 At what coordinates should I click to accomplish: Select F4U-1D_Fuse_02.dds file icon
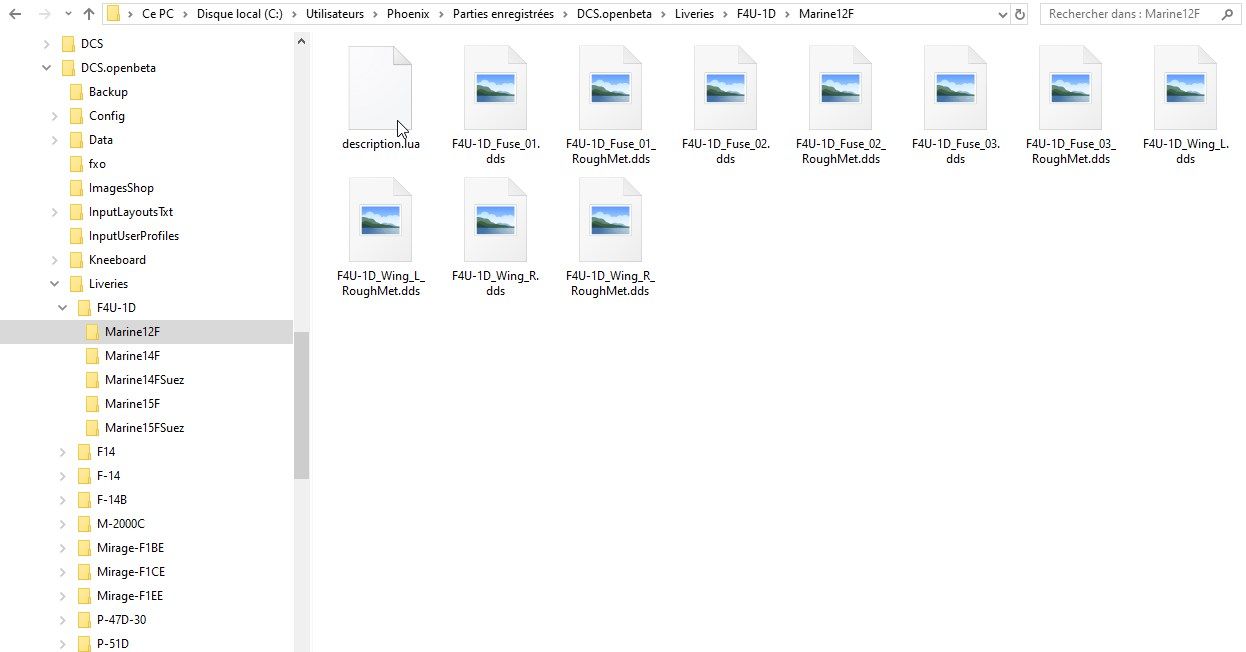pos(725,88)
